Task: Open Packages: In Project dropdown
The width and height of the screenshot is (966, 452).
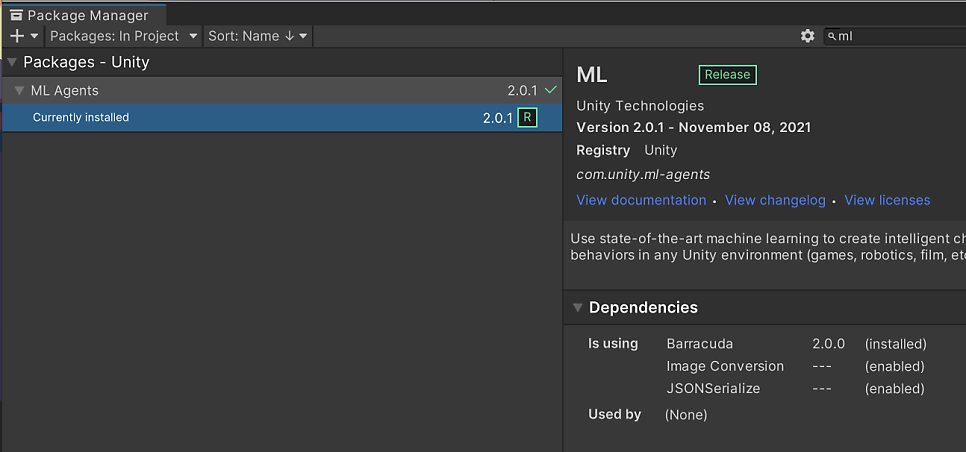Action: (x=124, y=36)
